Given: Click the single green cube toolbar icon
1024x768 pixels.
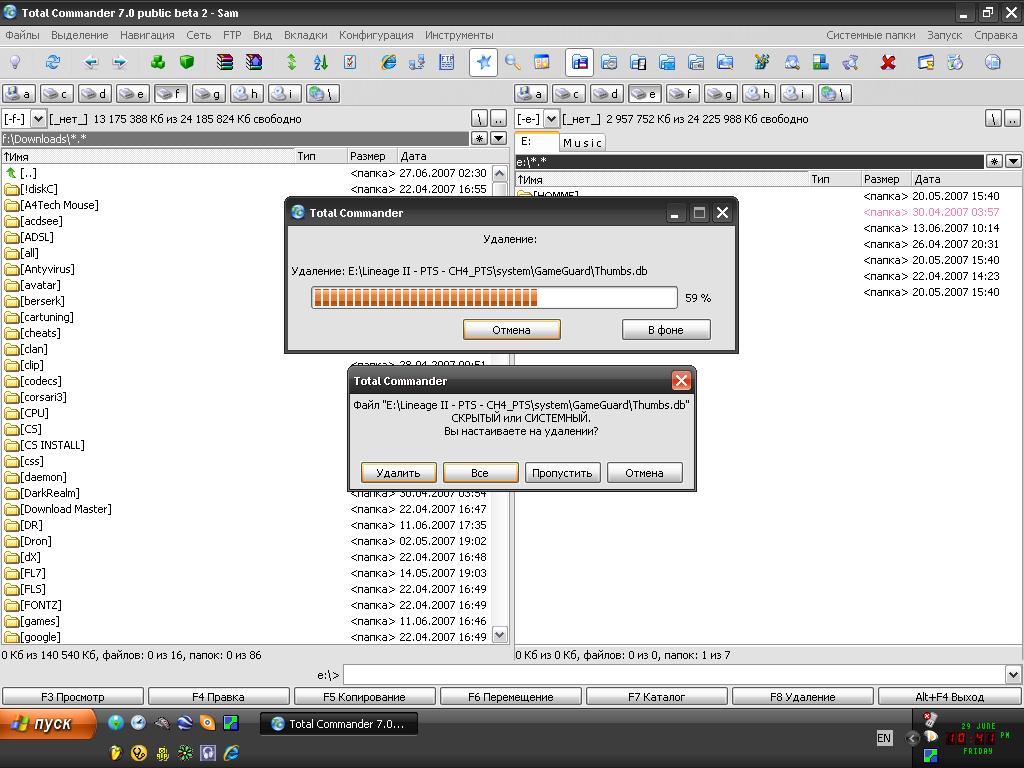Looking at the screenshot, I should tap(187, 62).
